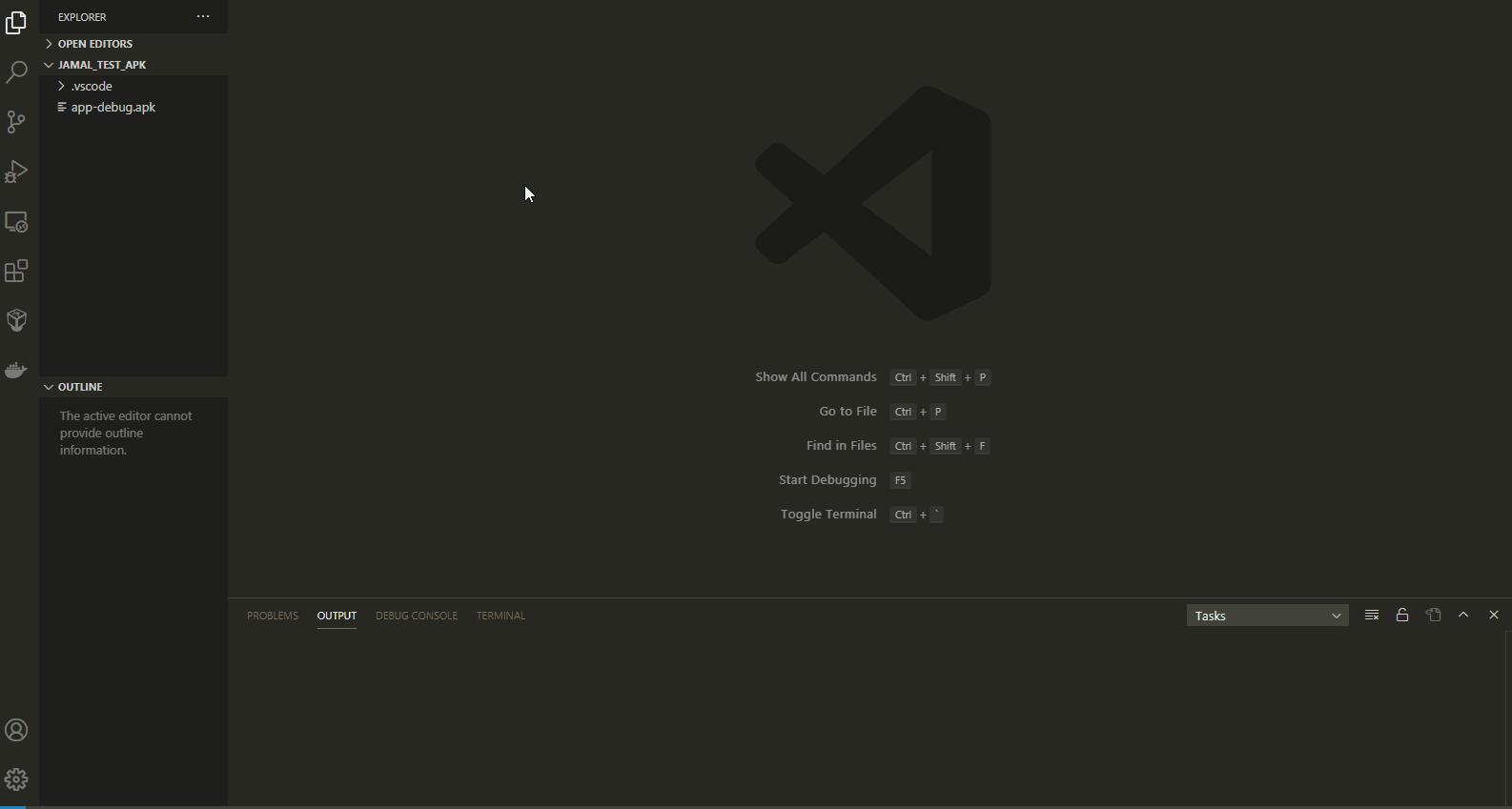Click the 'Find in Files' hint text
This screenshot has width=1512, height=809.
pos(841,446)
